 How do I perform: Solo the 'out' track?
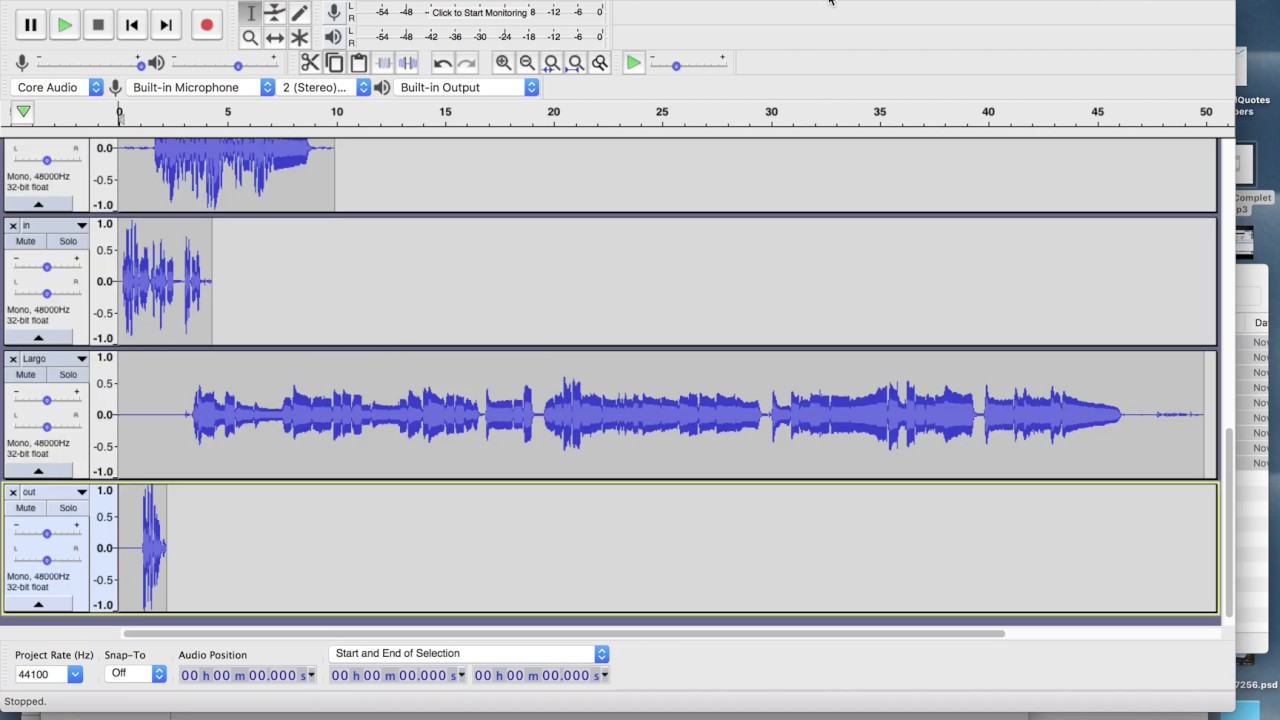point(68,508)
